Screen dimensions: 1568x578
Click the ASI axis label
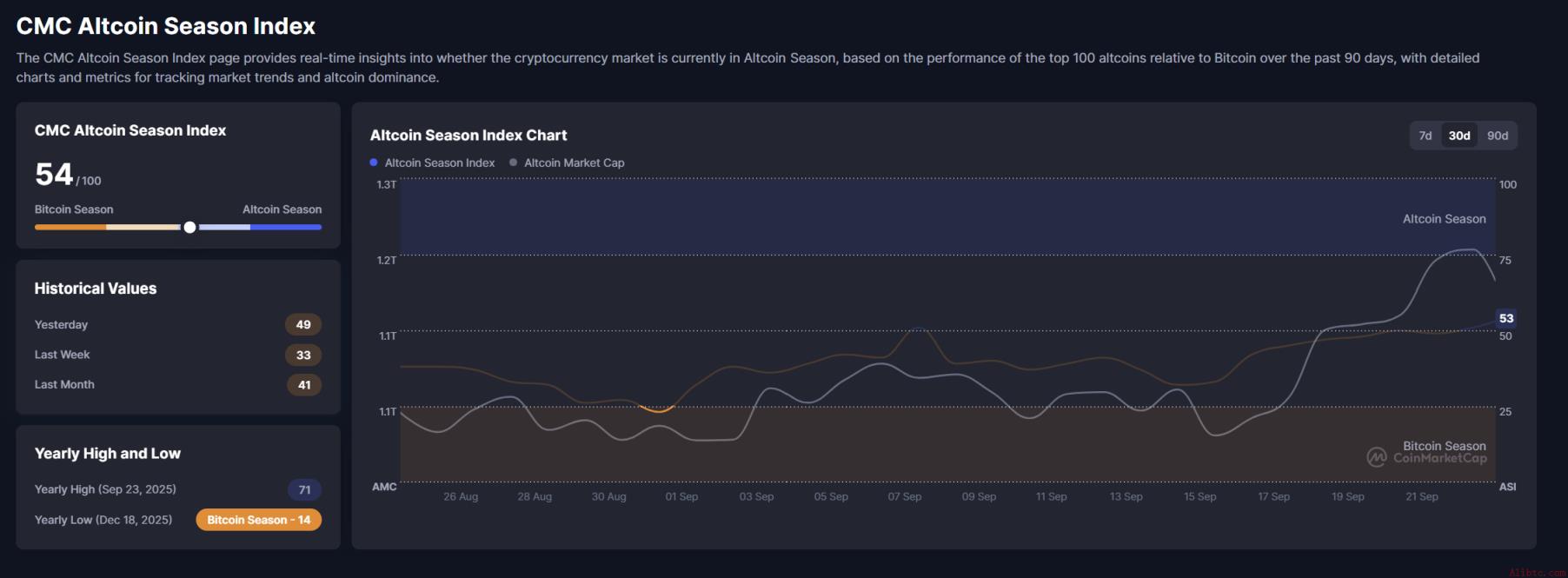(x=1508, y=487)
